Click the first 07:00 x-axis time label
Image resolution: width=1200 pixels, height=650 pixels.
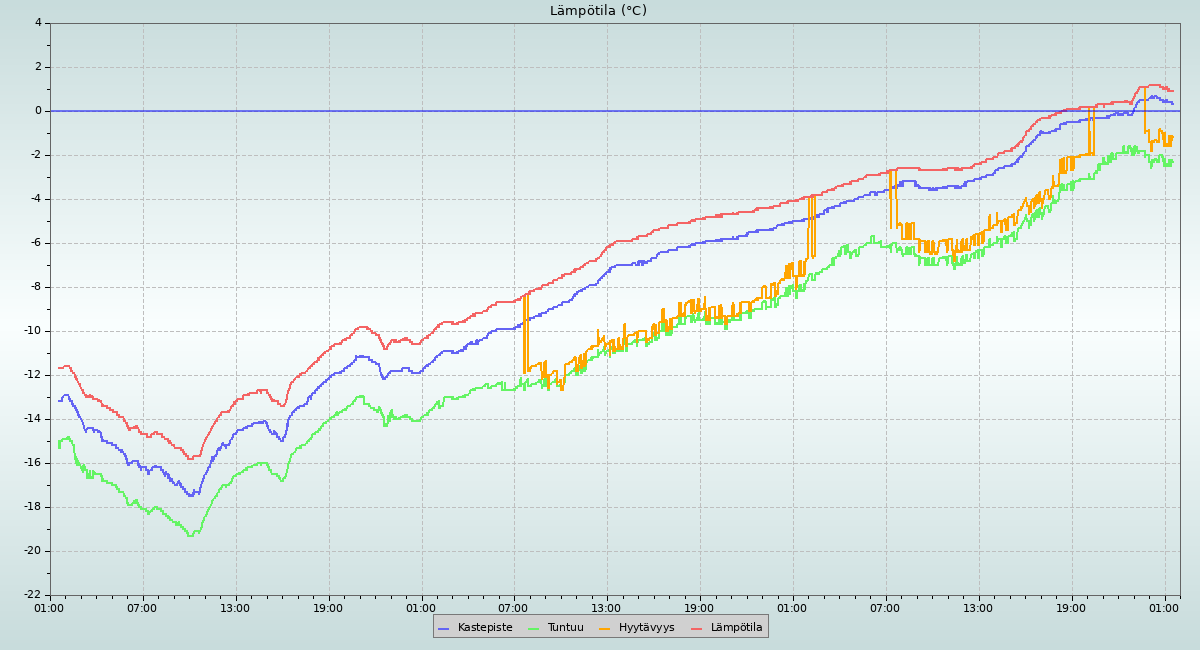[x=142, y=607]
